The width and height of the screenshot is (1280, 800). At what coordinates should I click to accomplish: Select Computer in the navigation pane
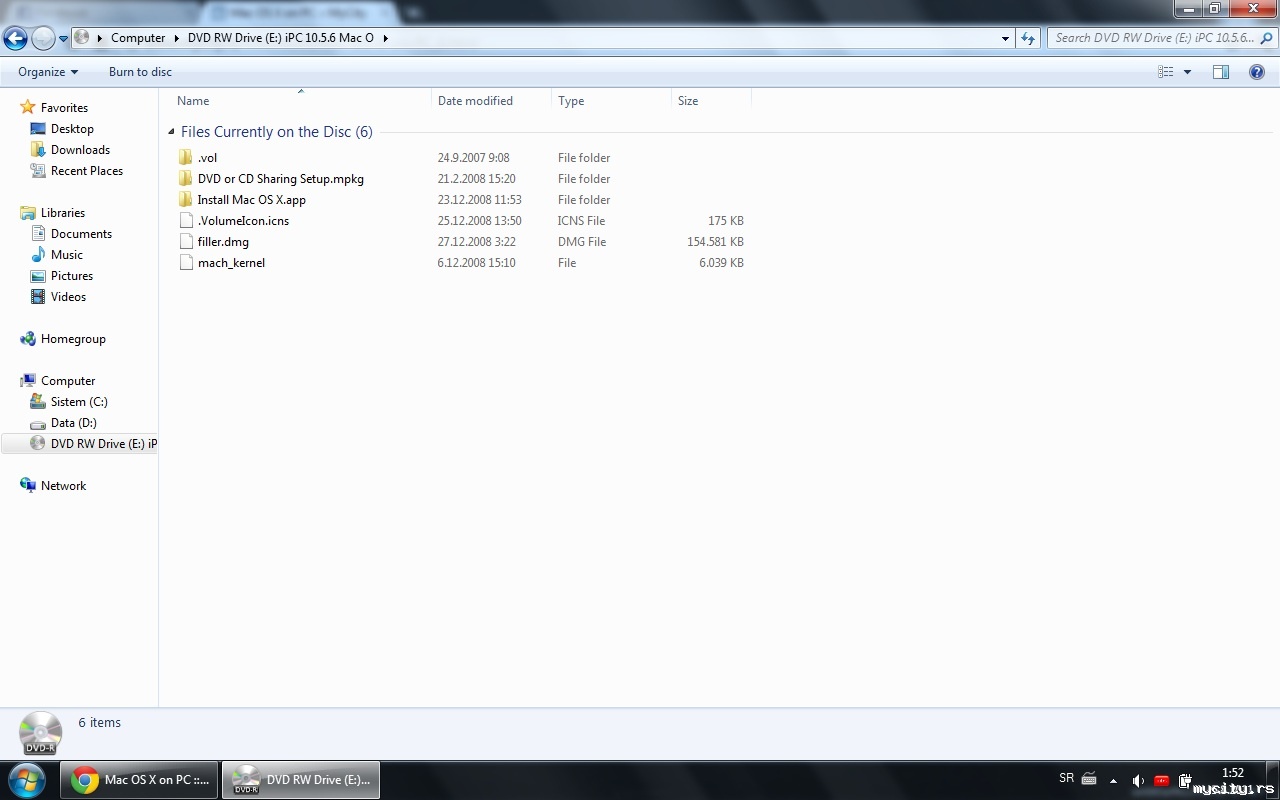pyautogui.click(x=68, y=381)
